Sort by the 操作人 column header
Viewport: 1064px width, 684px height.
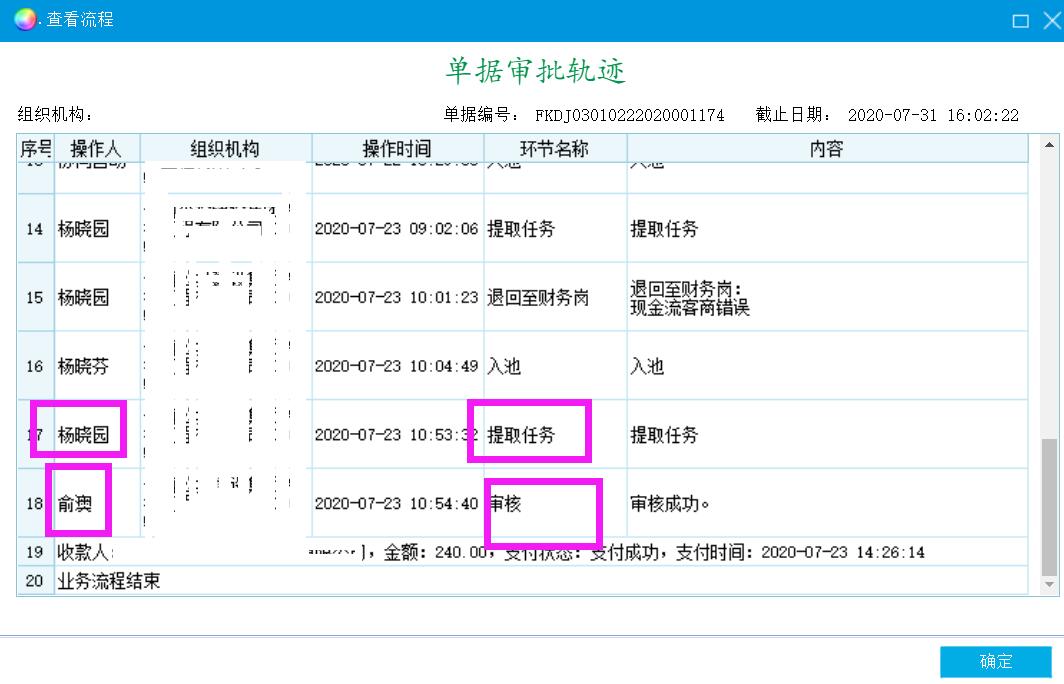[x=96, y=149]
